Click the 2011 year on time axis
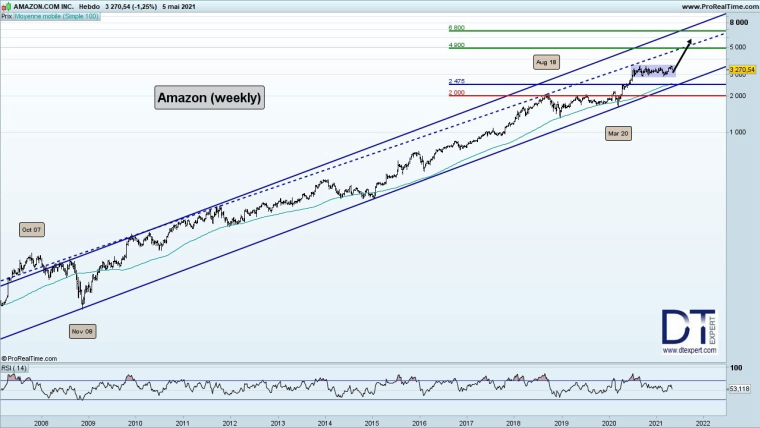The width and height of the screenshot is (760, 428). tap(183, 423)
